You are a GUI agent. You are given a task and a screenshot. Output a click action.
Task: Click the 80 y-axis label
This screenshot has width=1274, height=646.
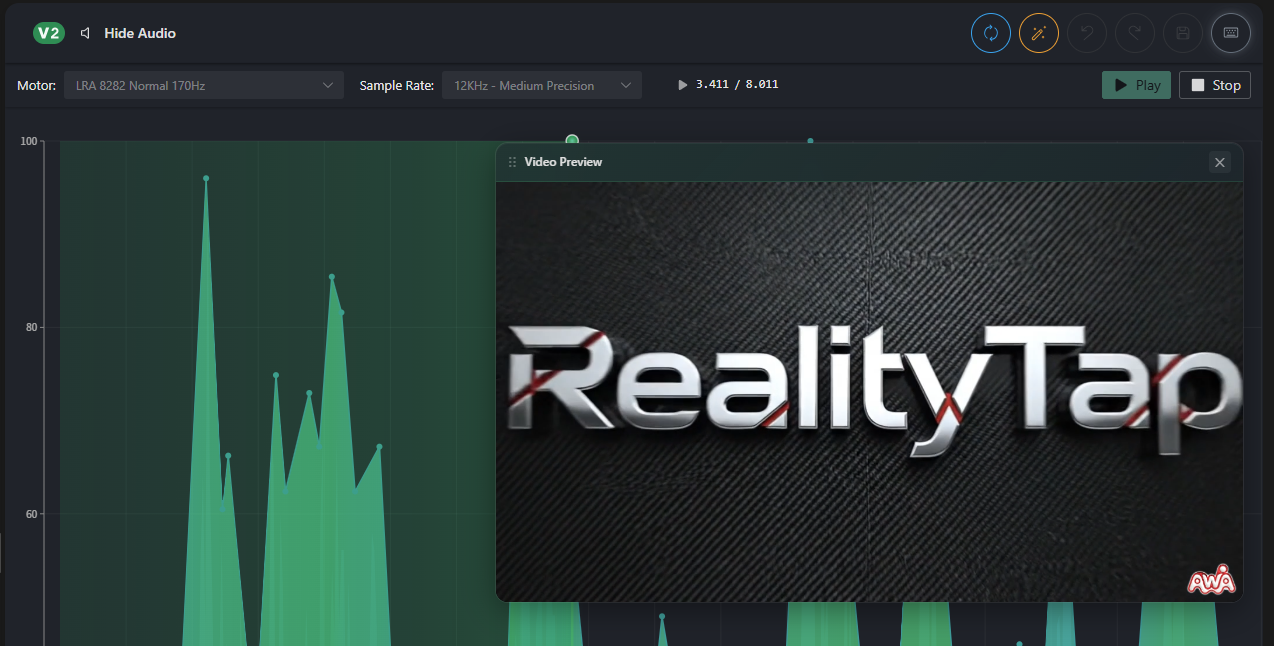[30, 327]
